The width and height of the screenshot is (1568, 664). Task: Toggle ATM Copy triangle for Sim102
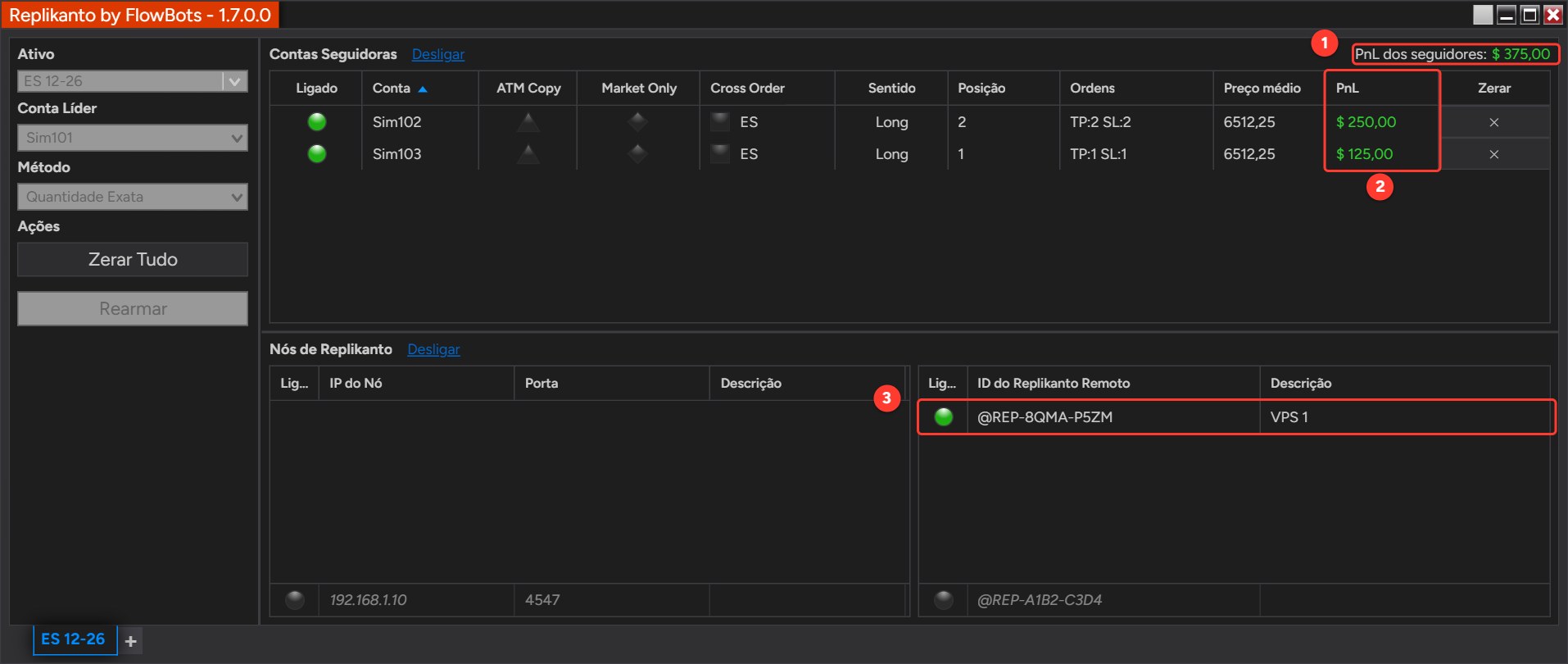(x=528, y=122)
